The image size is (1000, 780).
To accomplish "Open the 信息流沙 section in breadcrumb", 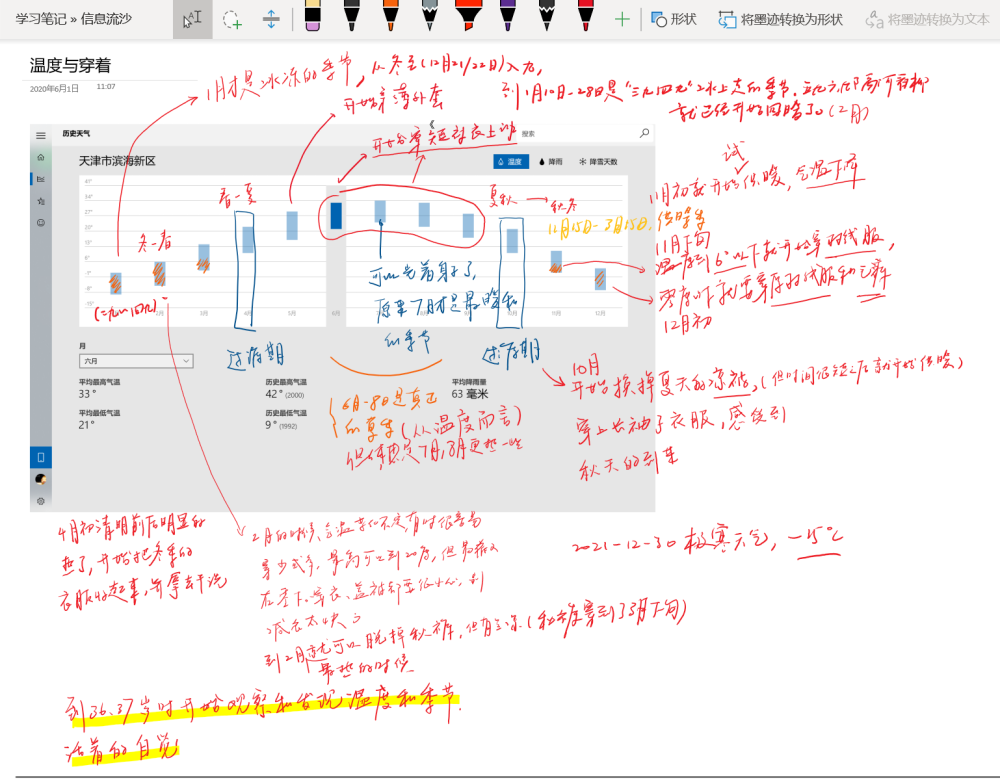I will tap(106, 18).
